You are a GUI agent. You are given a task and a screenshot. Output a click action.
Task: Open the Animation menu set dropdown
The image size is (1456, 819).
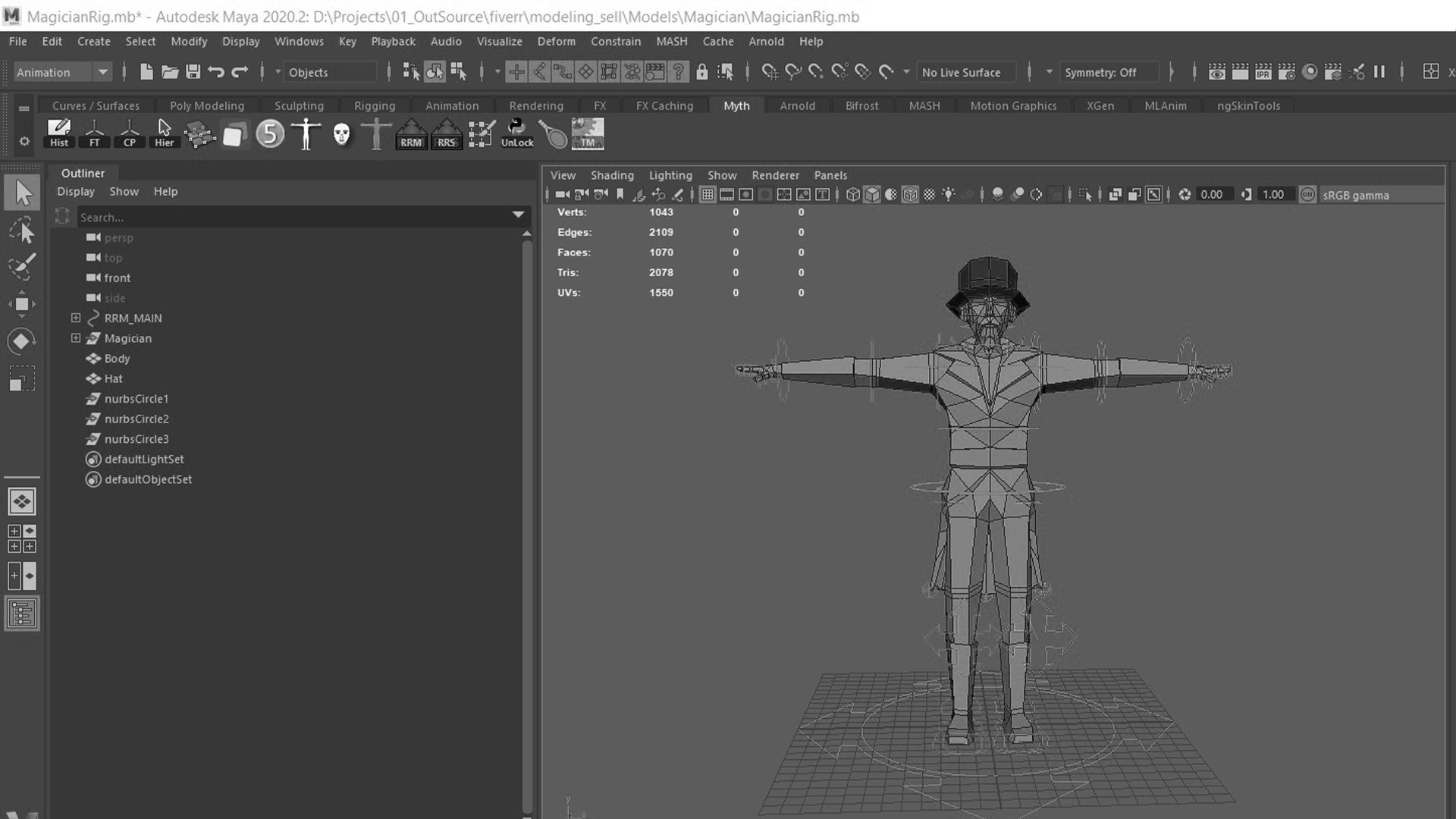pos(62,72)
